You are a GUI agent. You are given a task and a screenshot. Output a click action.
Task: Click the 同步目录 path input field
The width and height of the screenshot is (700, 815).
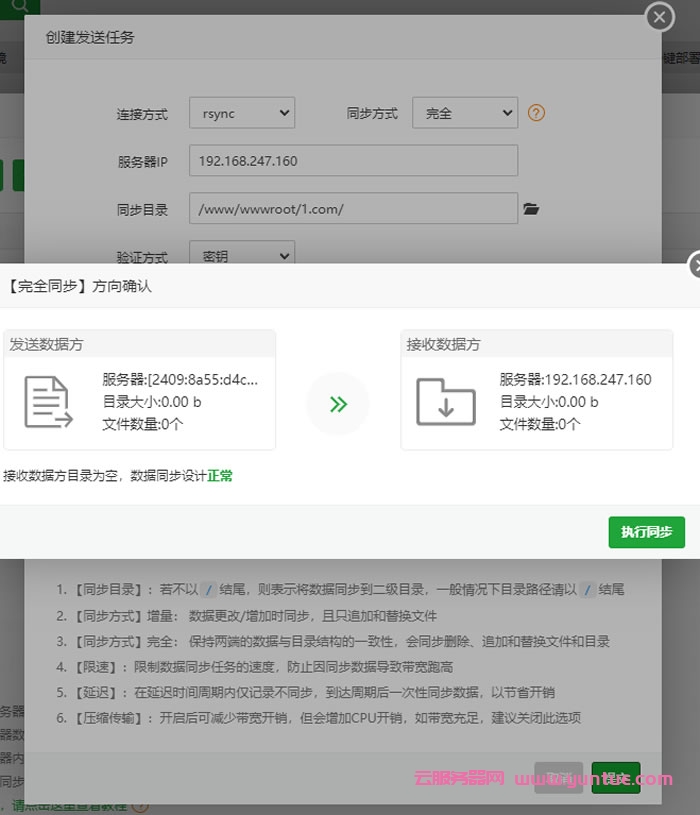coord(353,209)
